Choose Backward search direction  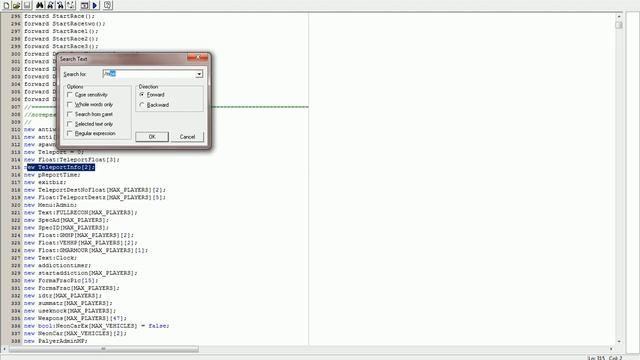(142, 105)
